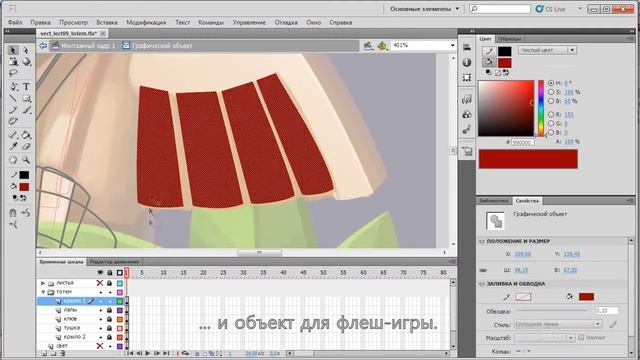Select the Lasso tool

click(x=13, y=73)
